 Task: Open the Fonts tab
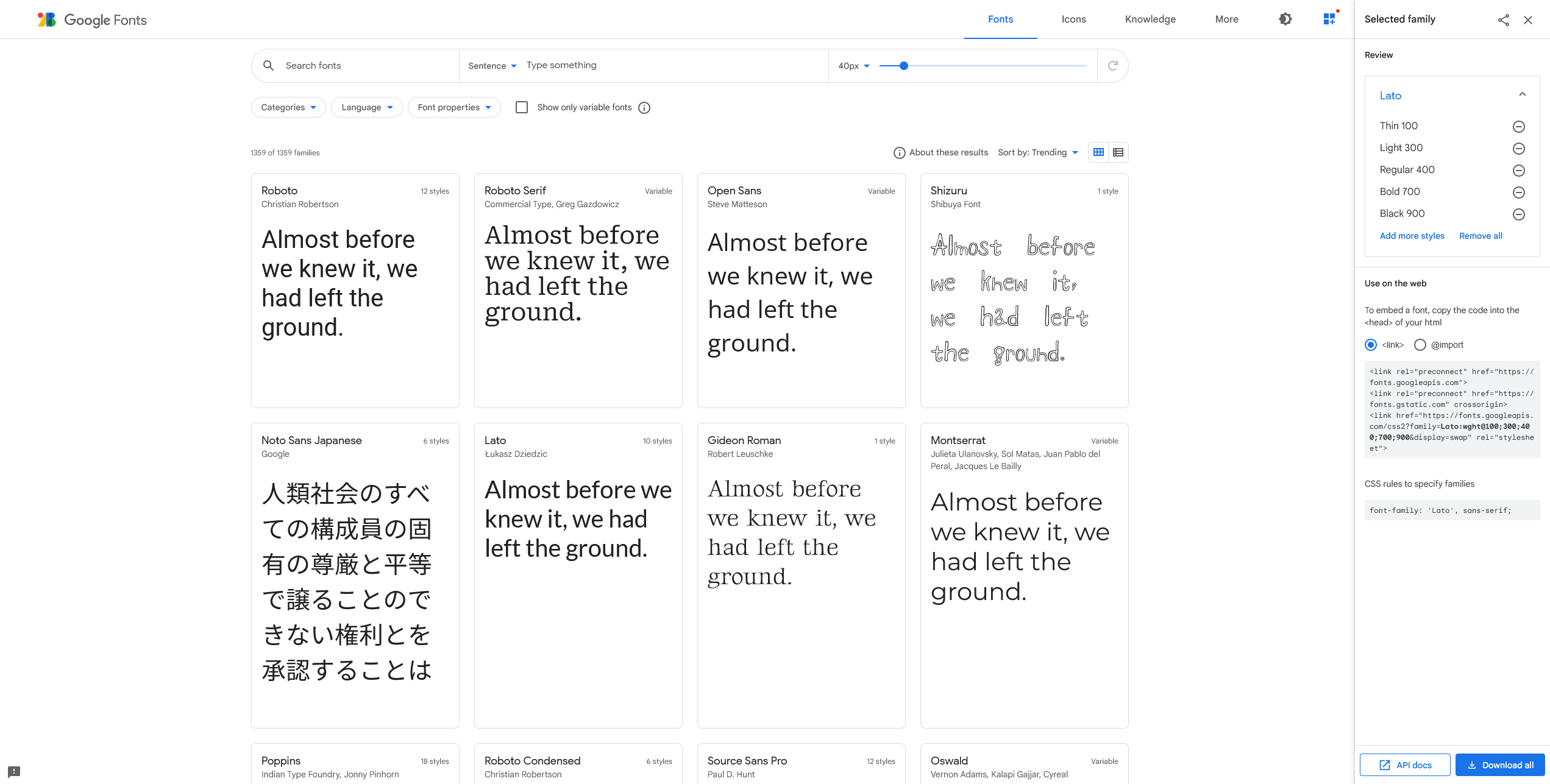click(1000, 19)
